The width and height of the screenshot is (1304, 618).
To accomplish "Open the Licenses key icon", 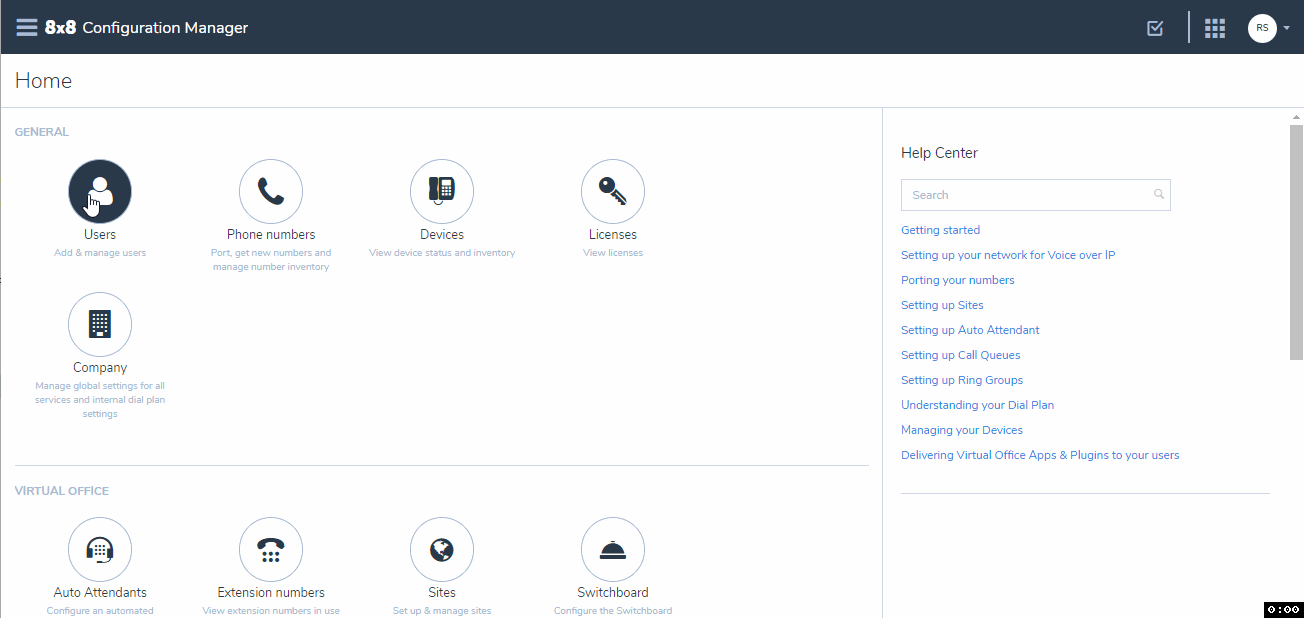I will (613, 191).
